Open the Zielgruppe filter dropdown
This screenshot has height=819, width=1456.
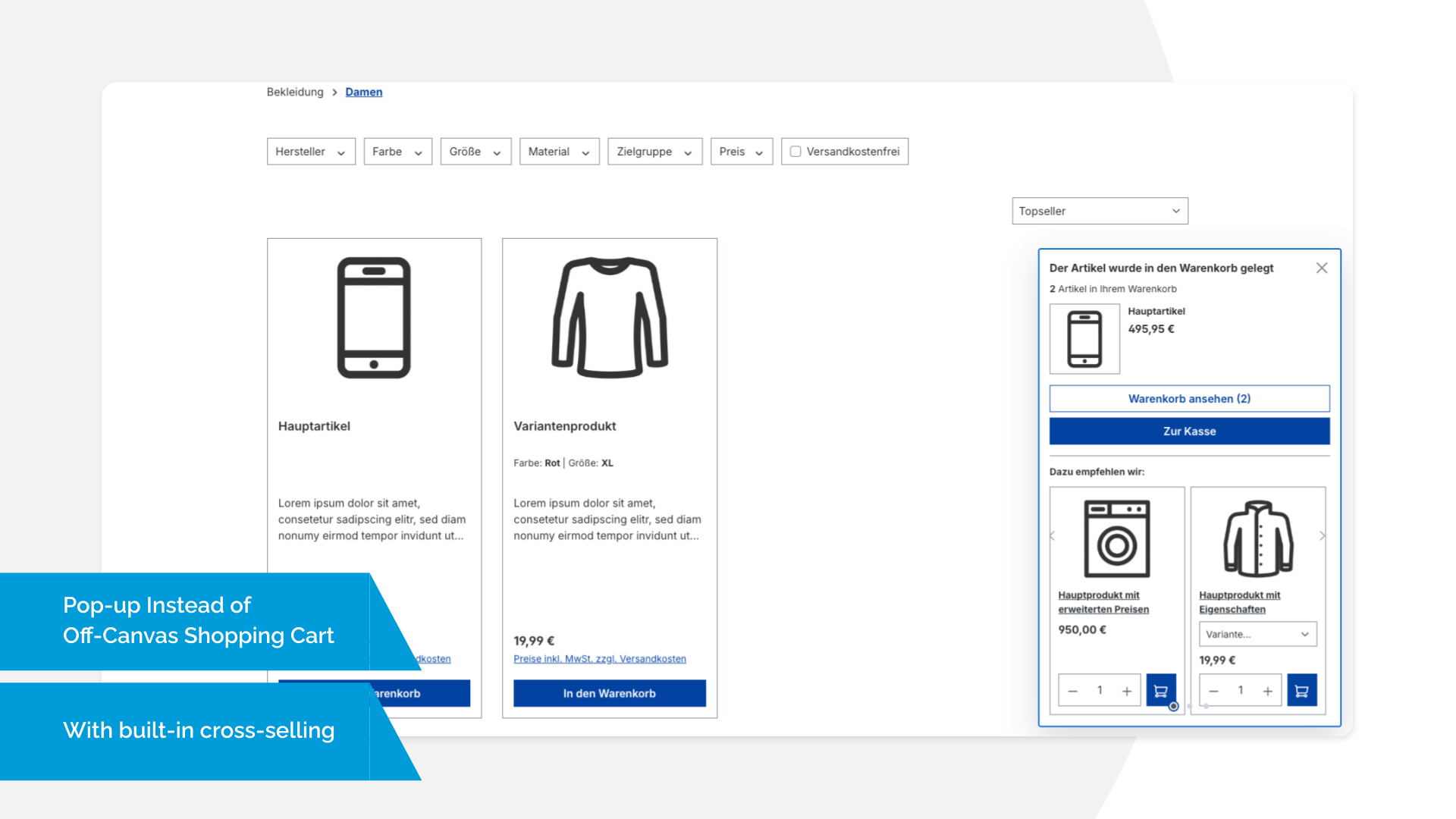point(655,152)
